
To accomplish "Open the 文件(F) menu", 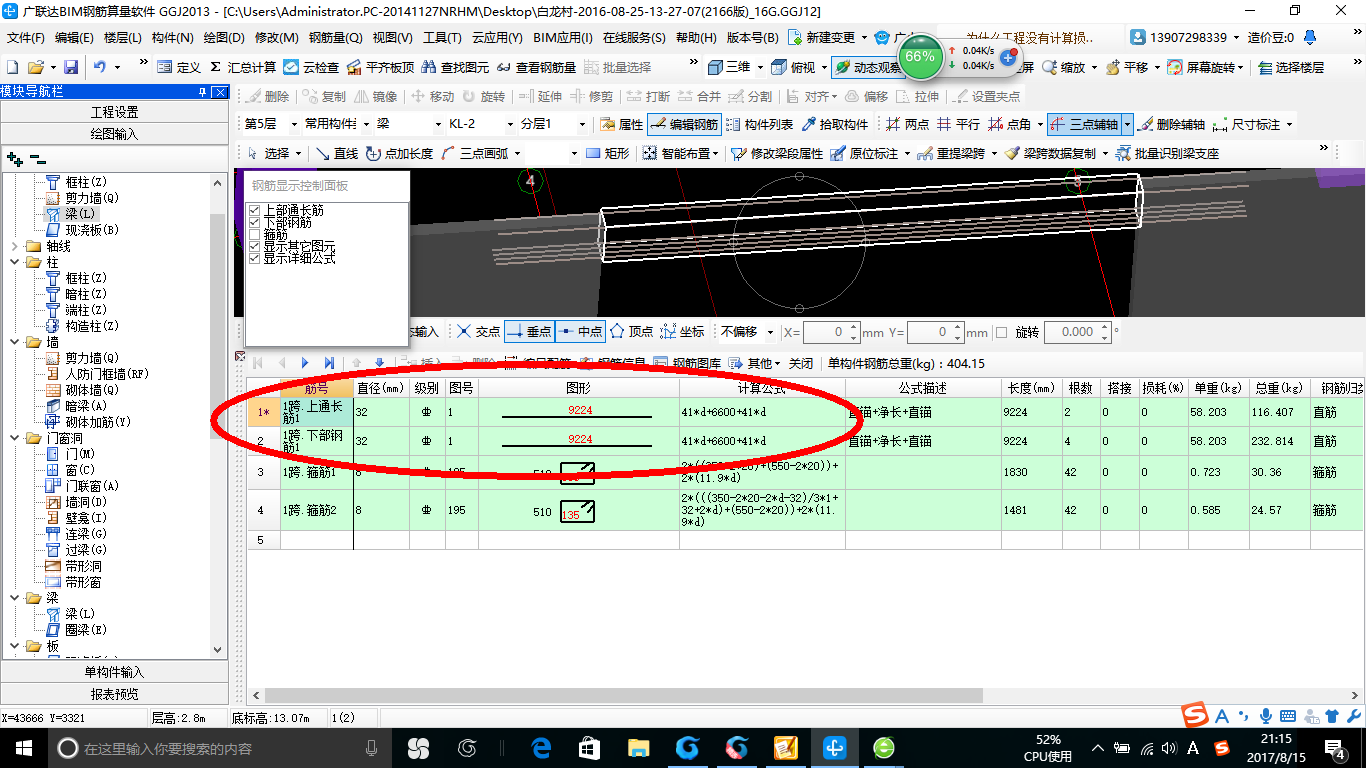I will point(26,37).
